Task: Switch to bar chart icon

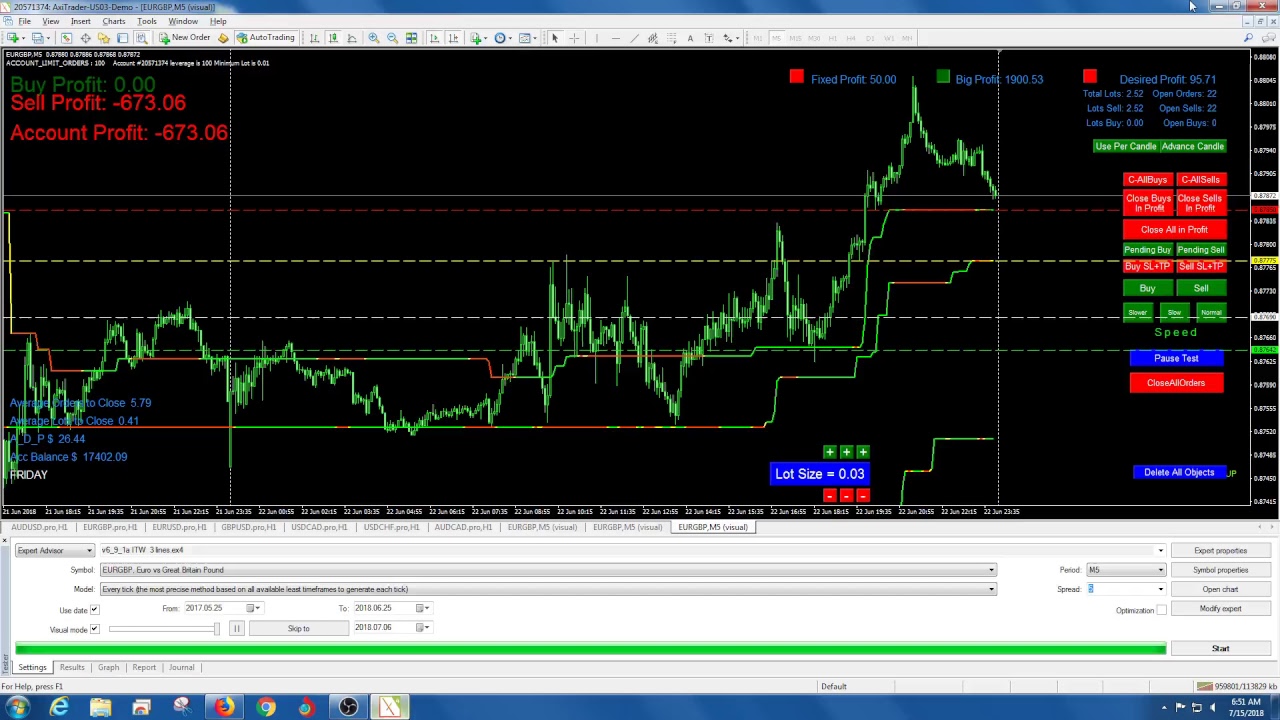Action: 314,38
